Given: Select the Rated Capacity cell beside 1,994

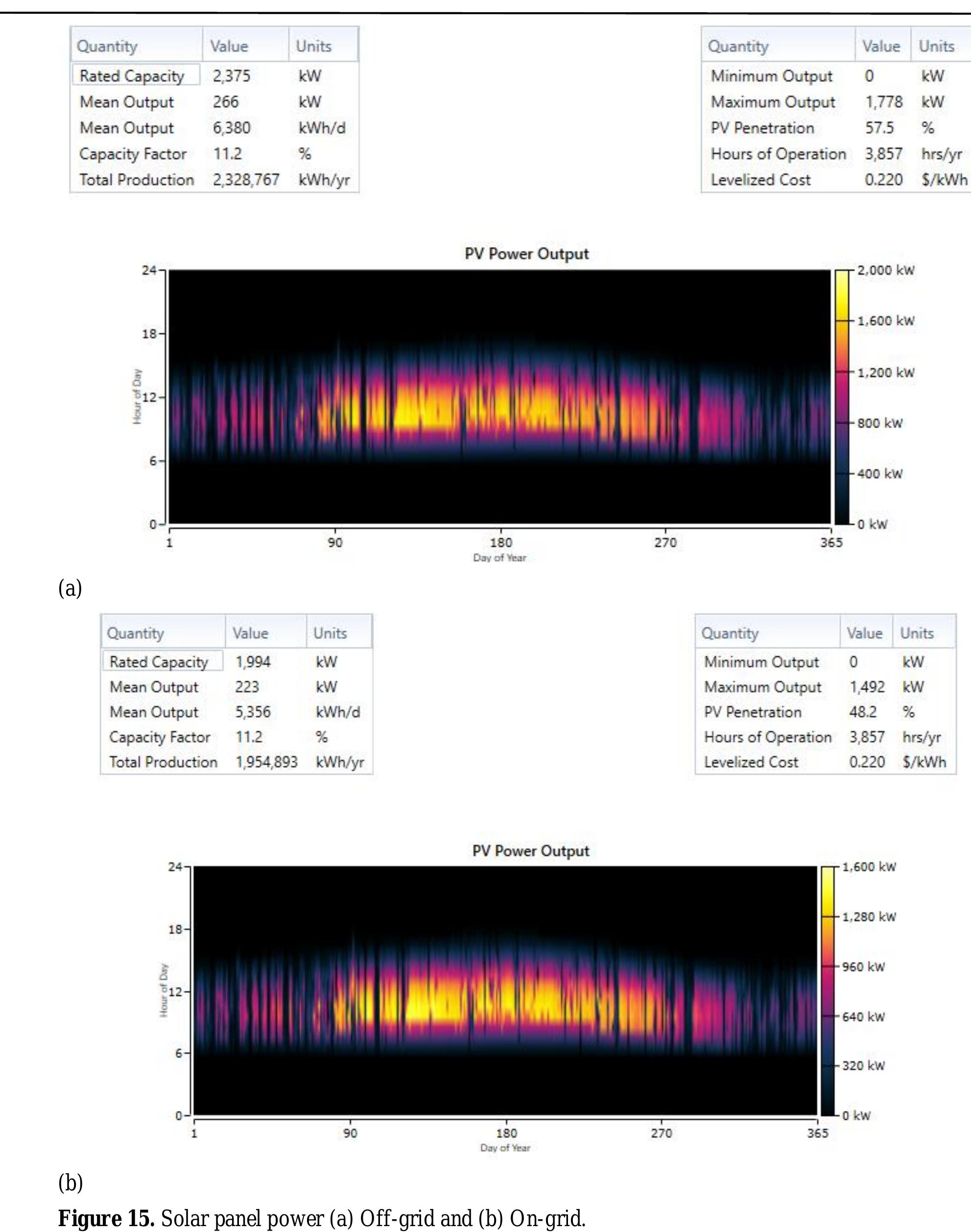Looking at the screenshot, I should (163, 661).
